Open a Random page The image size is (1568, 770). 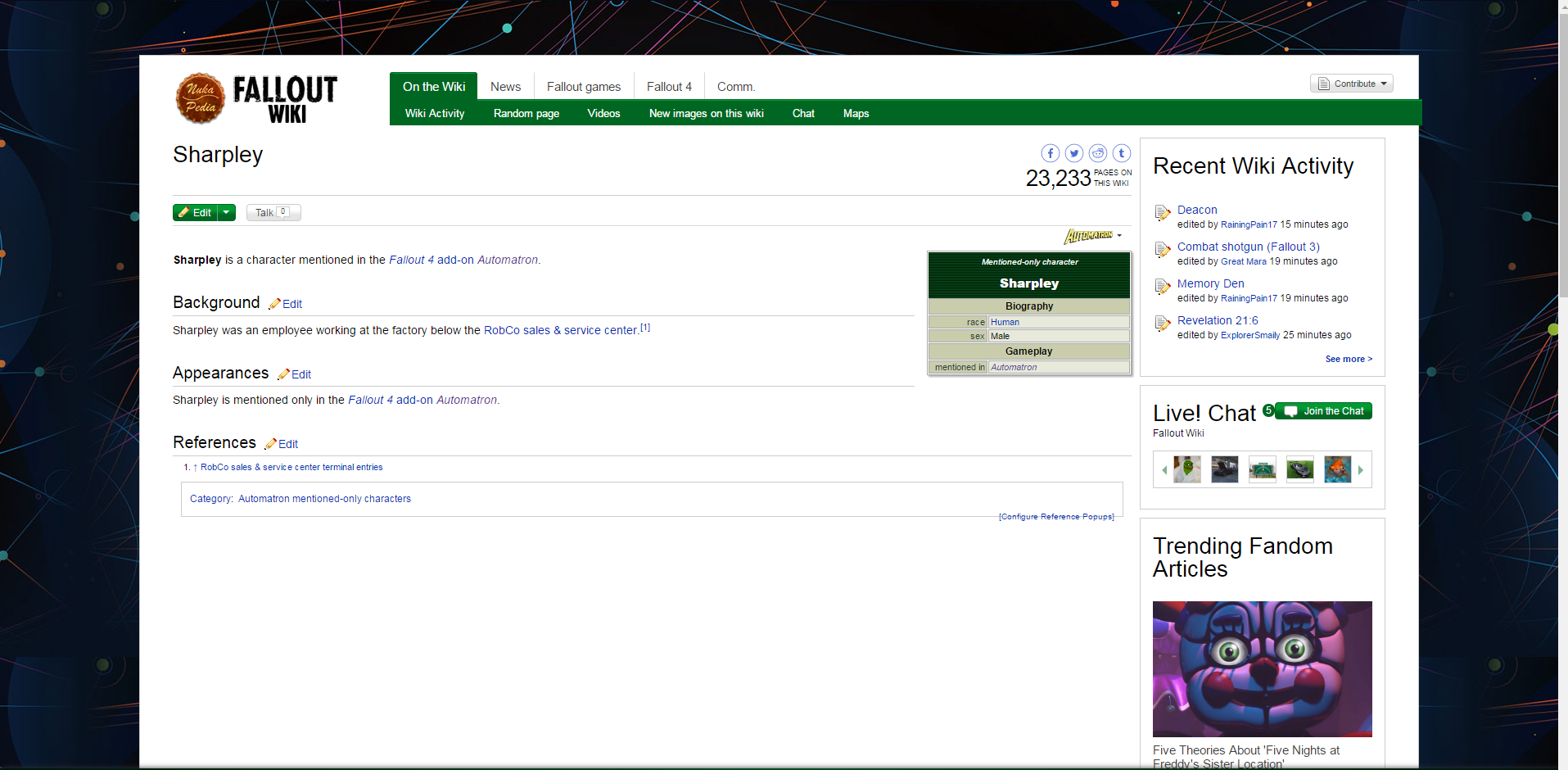(526, 113)
